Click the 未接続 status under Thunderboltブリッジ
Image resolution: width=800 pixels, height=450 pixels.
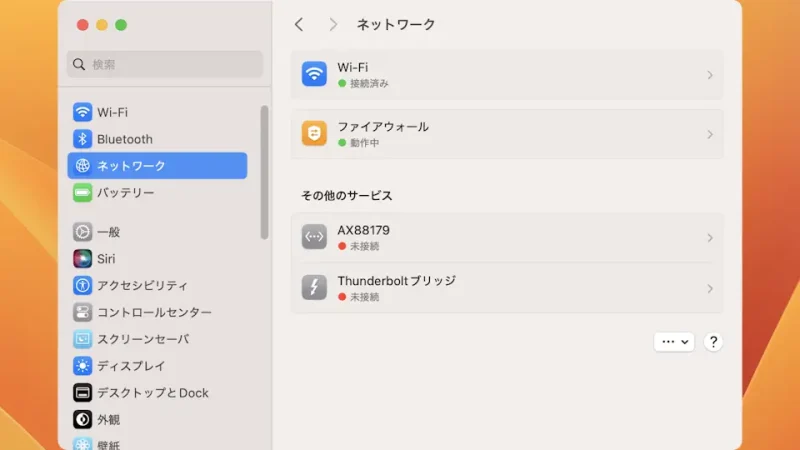(x=364, y=297)
